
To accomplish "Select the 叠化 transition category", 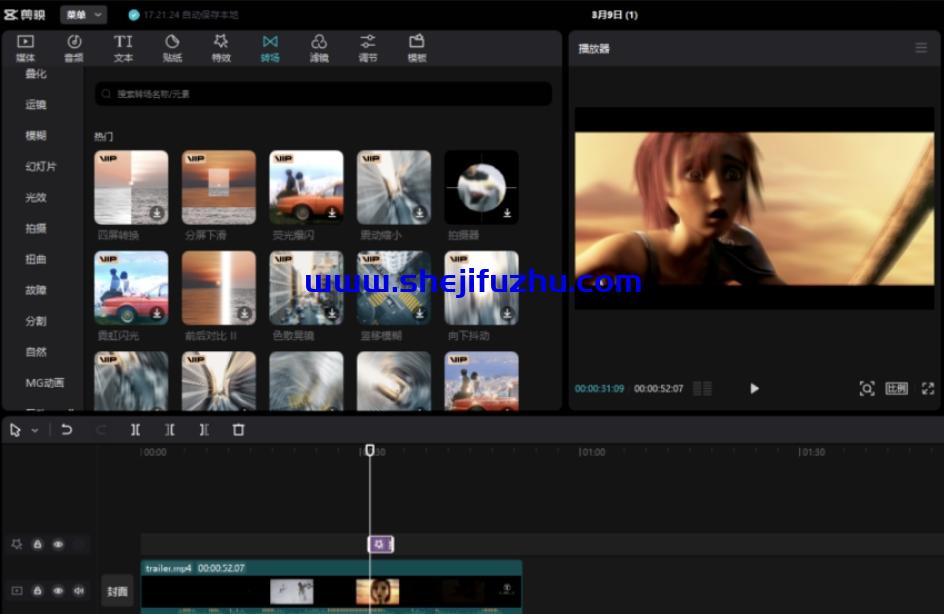I will click(x=36, y=73).
